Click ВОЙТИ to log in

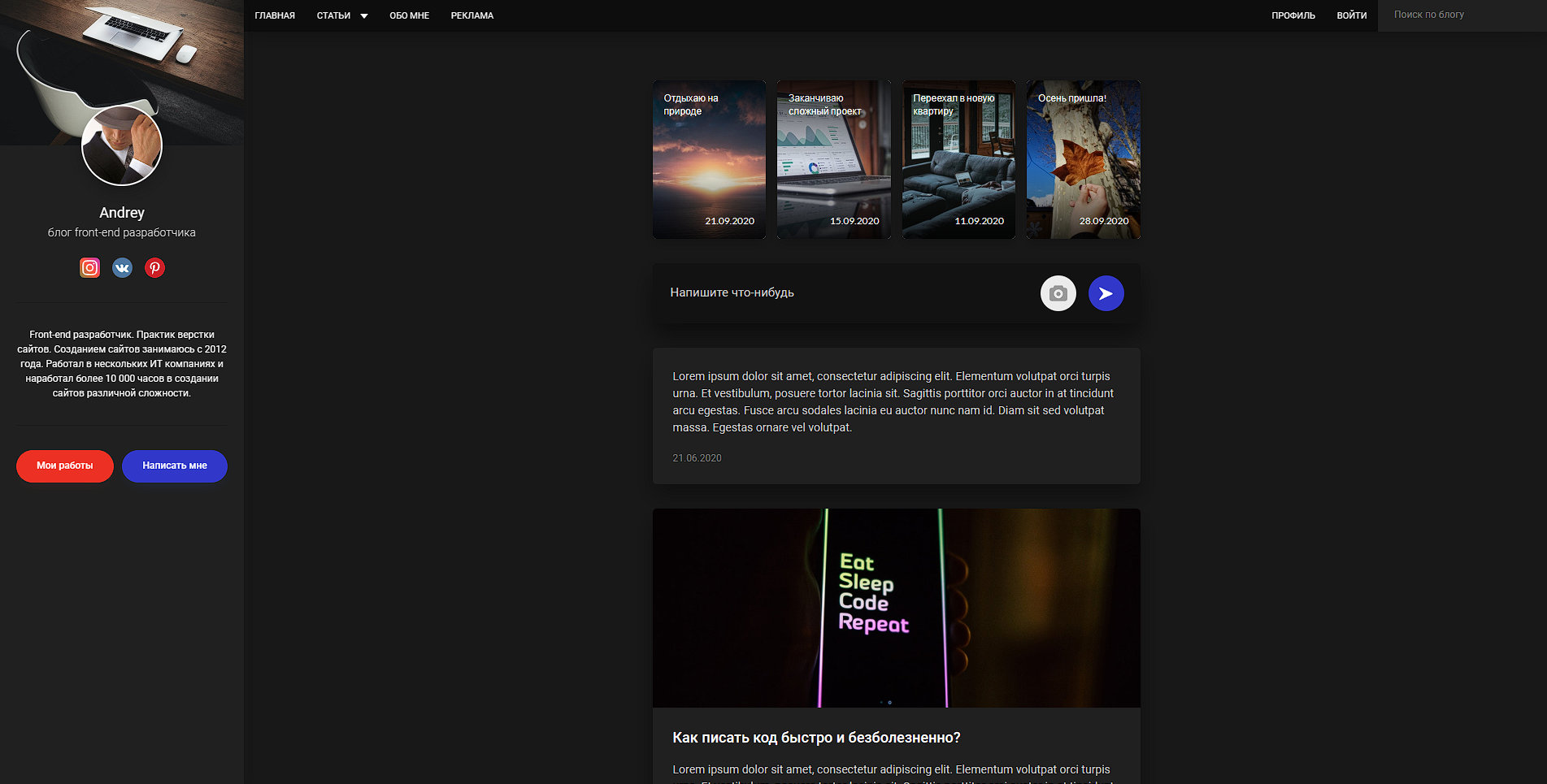tap(1352, 15)
